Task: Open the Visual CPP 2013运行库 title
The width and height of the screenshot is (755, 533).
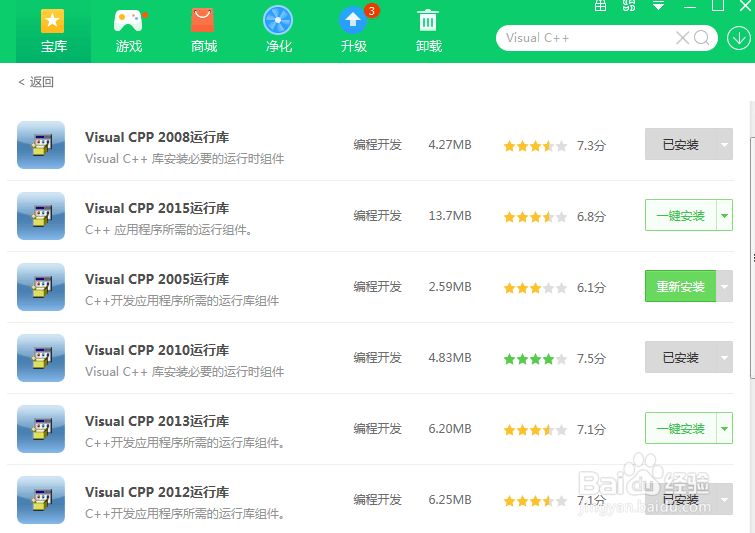Action: pos(157,421)
